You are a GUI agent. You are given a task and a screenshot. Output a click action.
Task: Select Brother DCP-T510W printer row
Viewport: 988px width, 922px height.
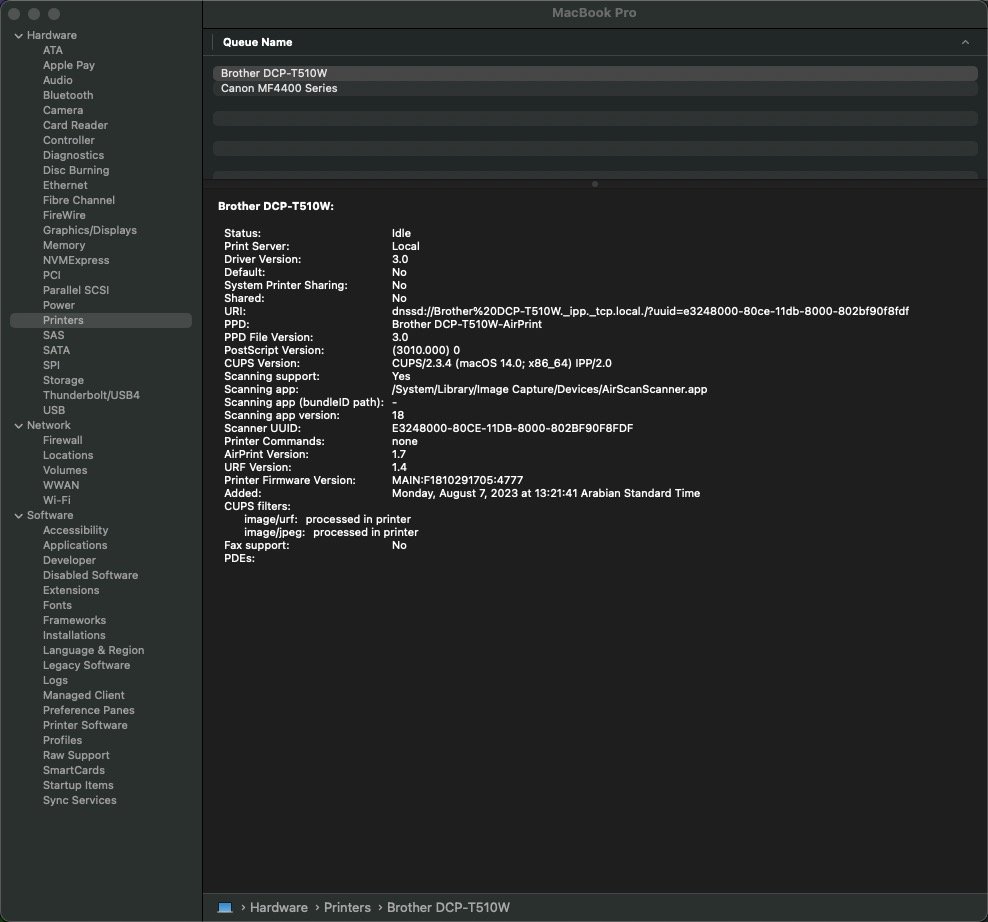pyautogui.click(x=595, y=73)
